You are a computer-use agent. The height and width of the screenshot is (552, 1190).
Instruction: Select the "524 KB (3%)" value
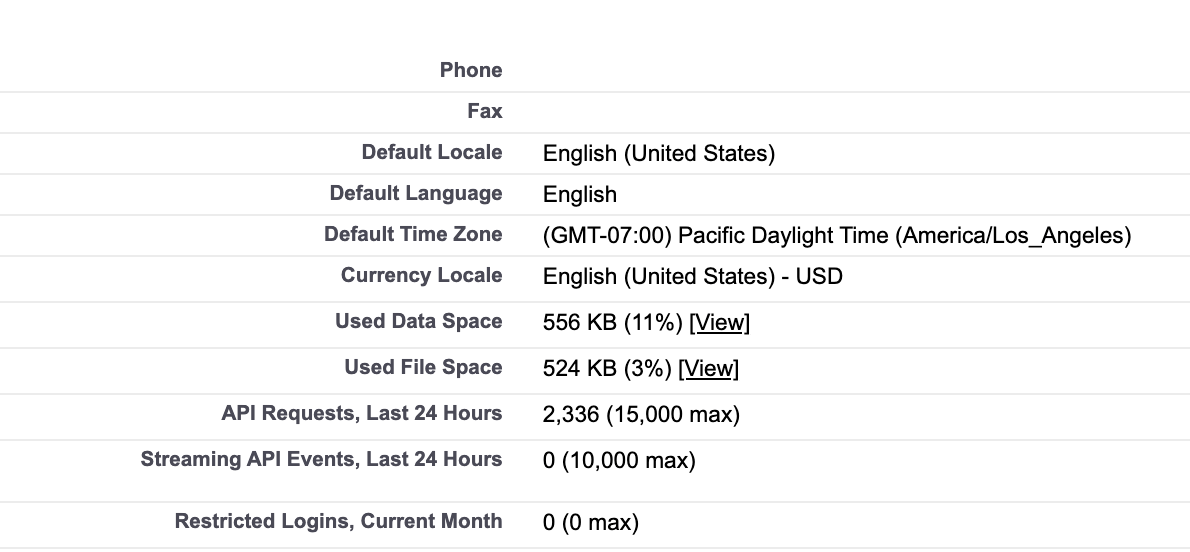(608, 368)
